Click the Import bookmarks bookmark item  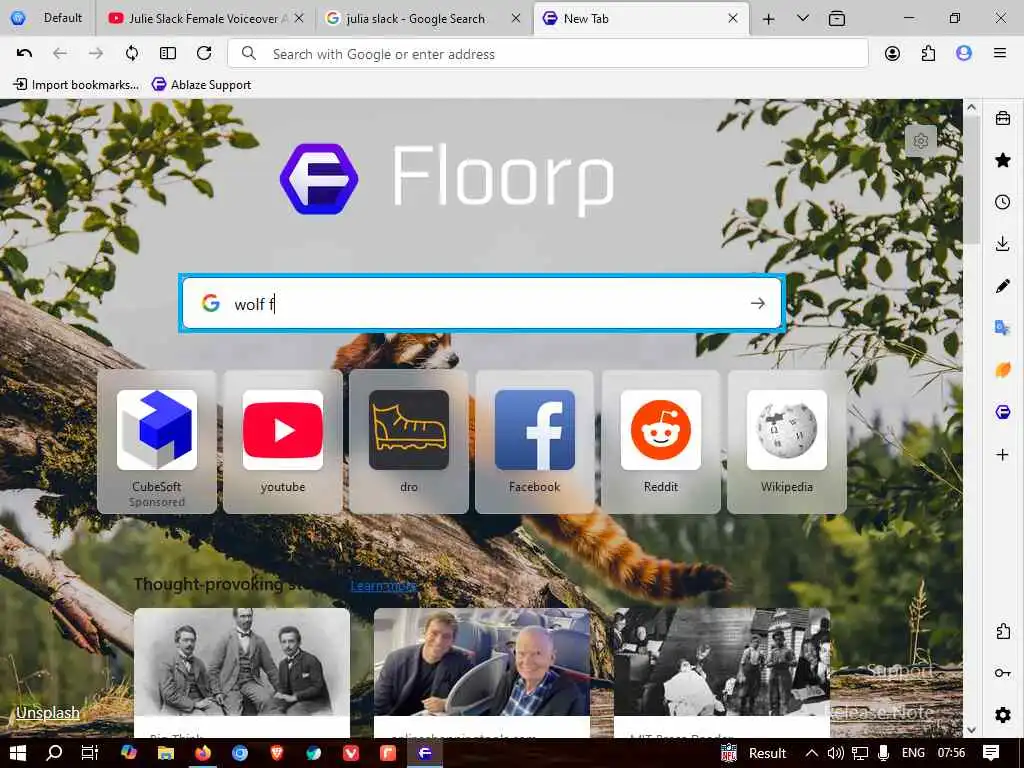pyautogui.click(x=76, y=84)
